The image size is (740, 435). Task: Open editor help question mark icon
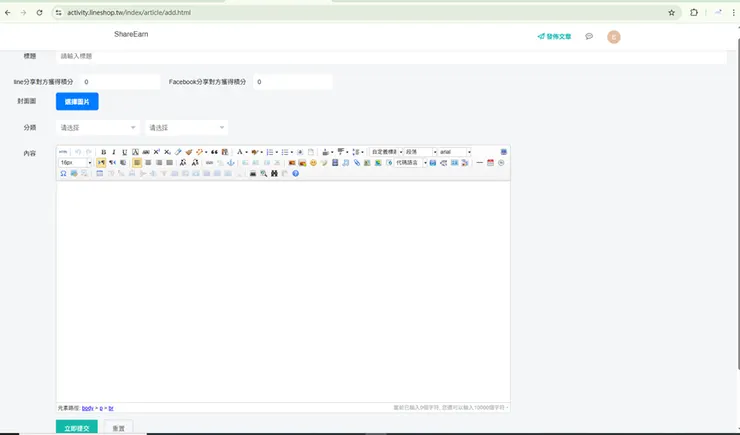click(x=295, y=174)
